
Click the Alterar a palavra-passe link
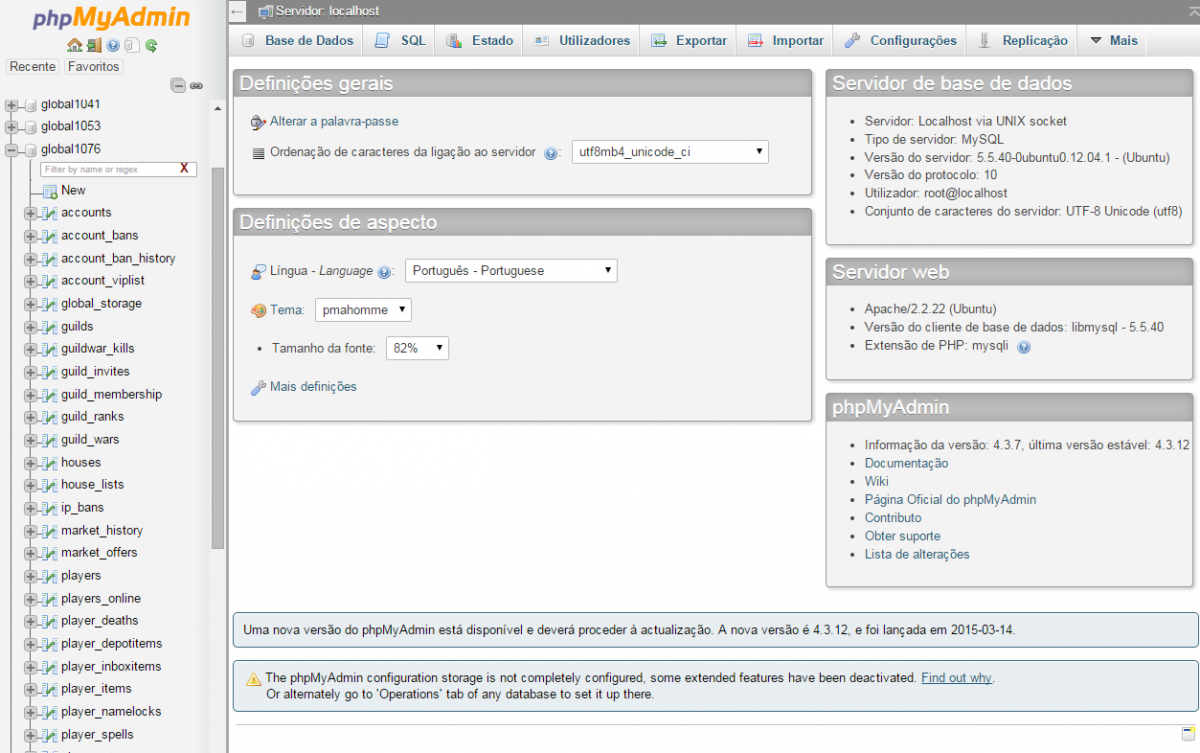click(x=334, y=122)
